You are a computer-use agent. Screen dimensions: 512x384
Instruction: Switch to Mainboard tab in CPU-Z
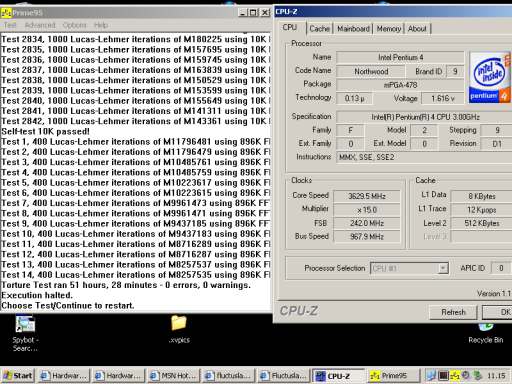tap(353, 29)
